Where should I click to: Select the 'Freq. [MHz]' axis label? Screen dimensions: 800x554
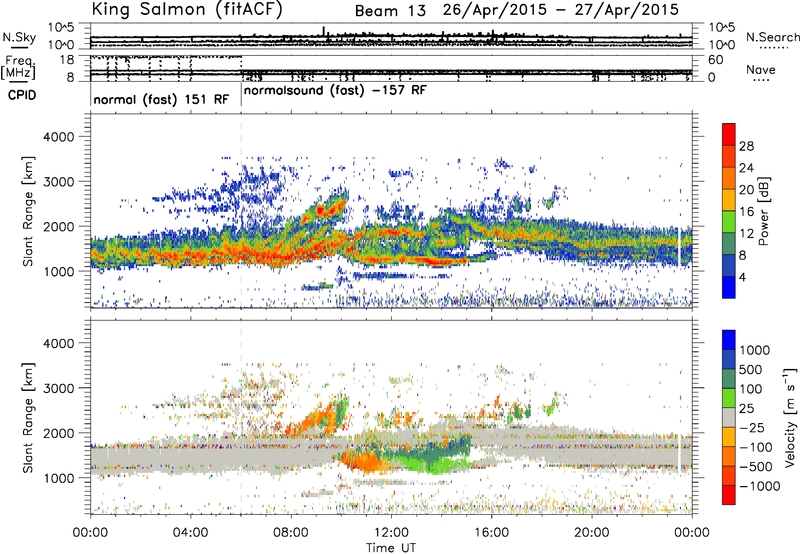pos(19,67)
